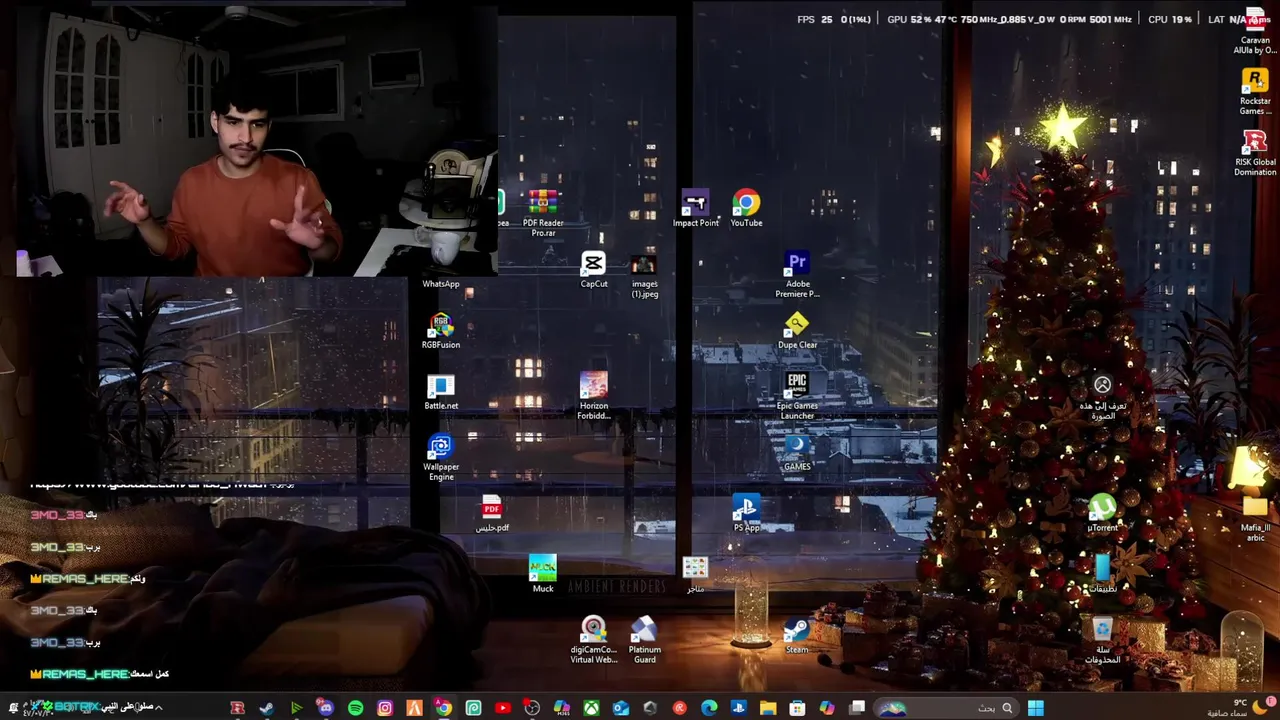
Task: Open Copilot from the taskbar
Action: [827, 708]
